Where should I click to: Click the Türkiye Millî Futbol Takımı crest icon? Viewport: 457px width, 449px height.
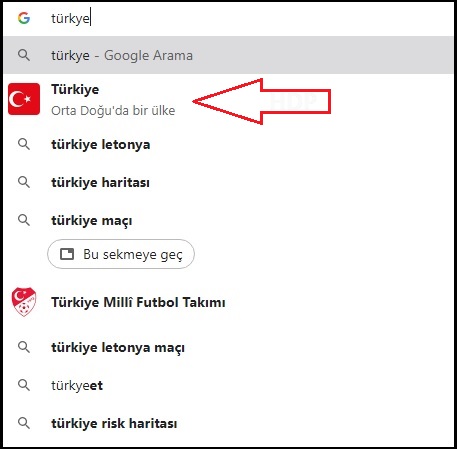[24, 302]
